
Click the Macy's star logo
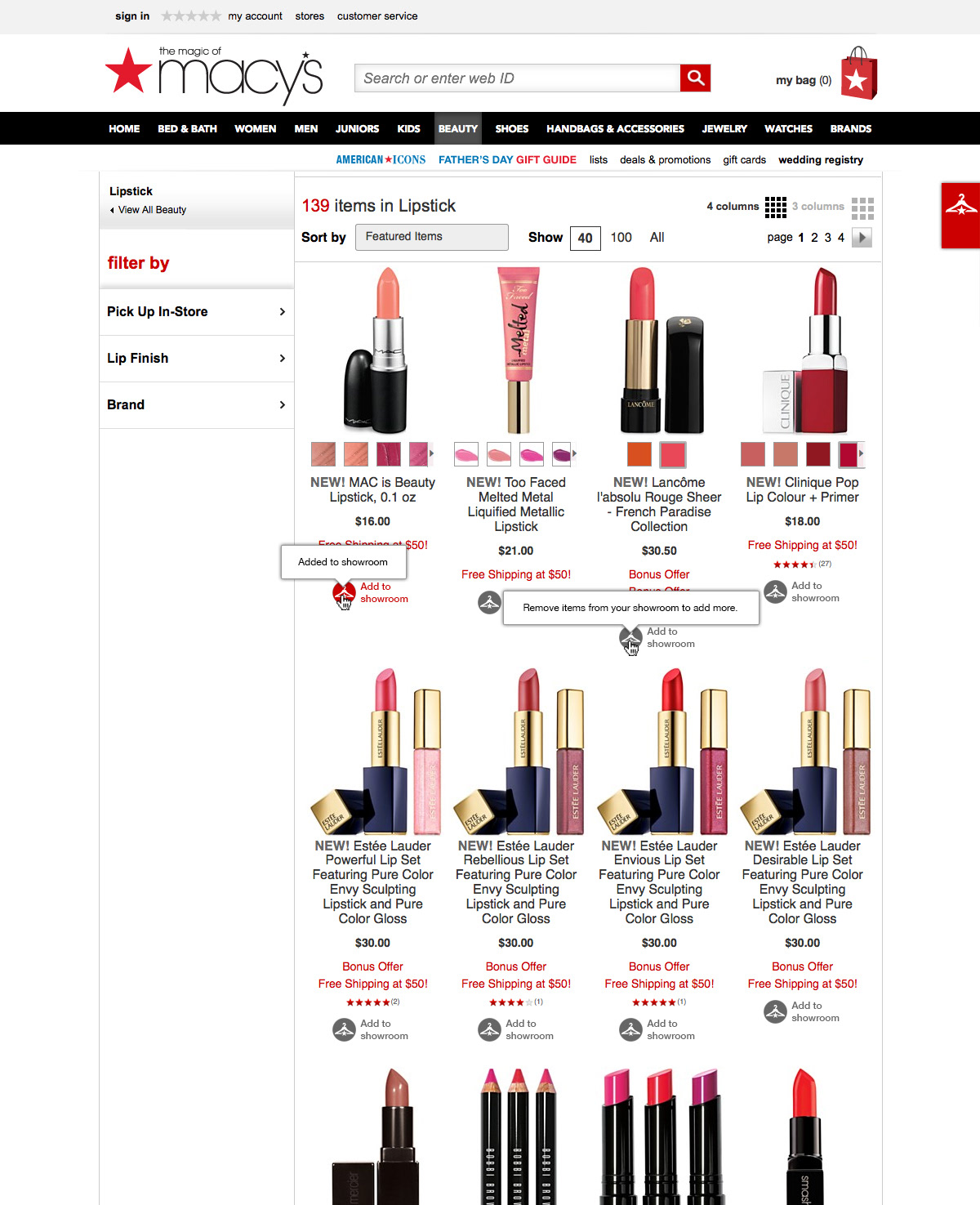pyautogui.click(x=129, y=70)
